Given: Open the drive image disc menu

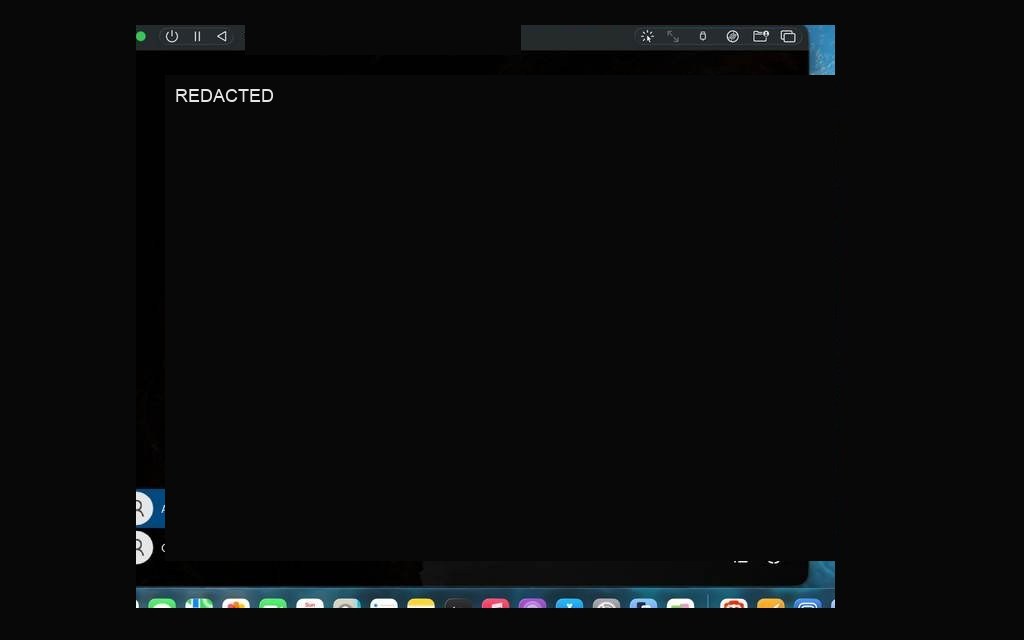Looking at the screenshot, I should [x=733, y=37].
